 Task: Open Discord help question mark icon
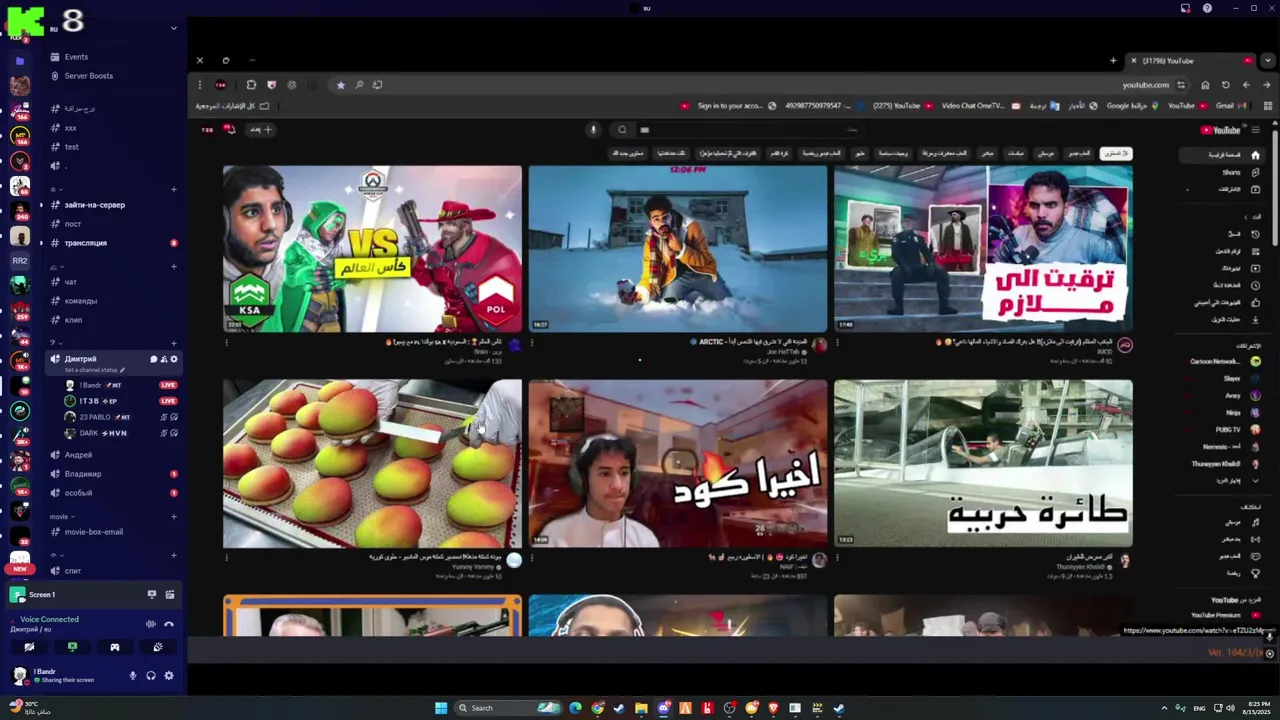[1207, 8]
